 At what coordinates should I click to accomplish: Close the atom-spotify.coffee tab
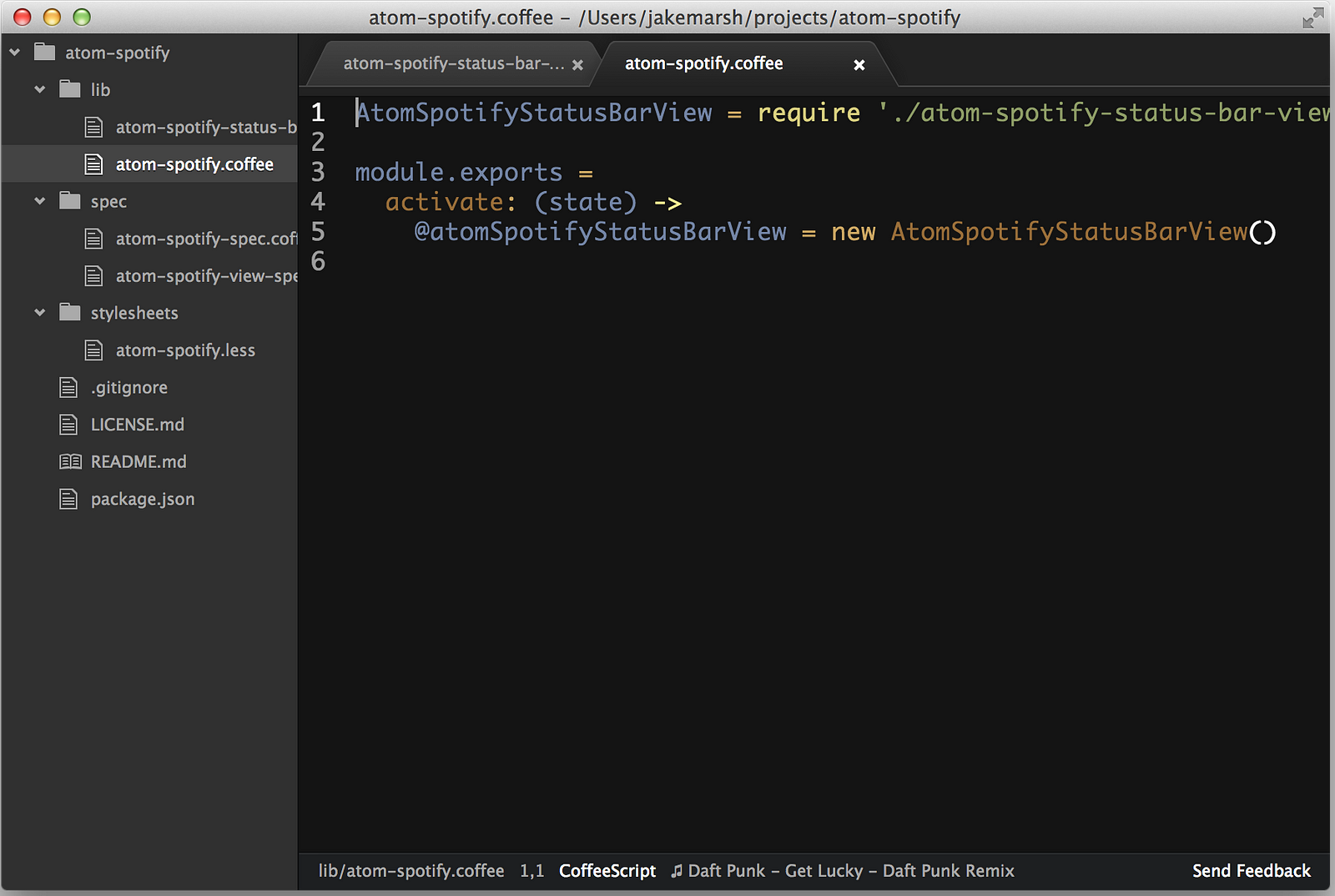(x=859, y=65)
